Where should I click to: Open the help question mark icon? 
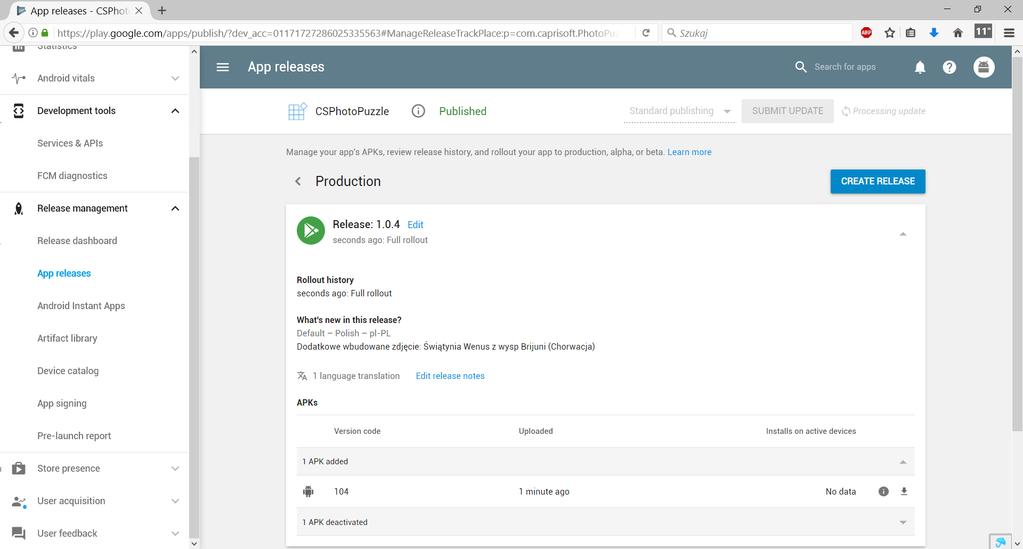[949, 67]
